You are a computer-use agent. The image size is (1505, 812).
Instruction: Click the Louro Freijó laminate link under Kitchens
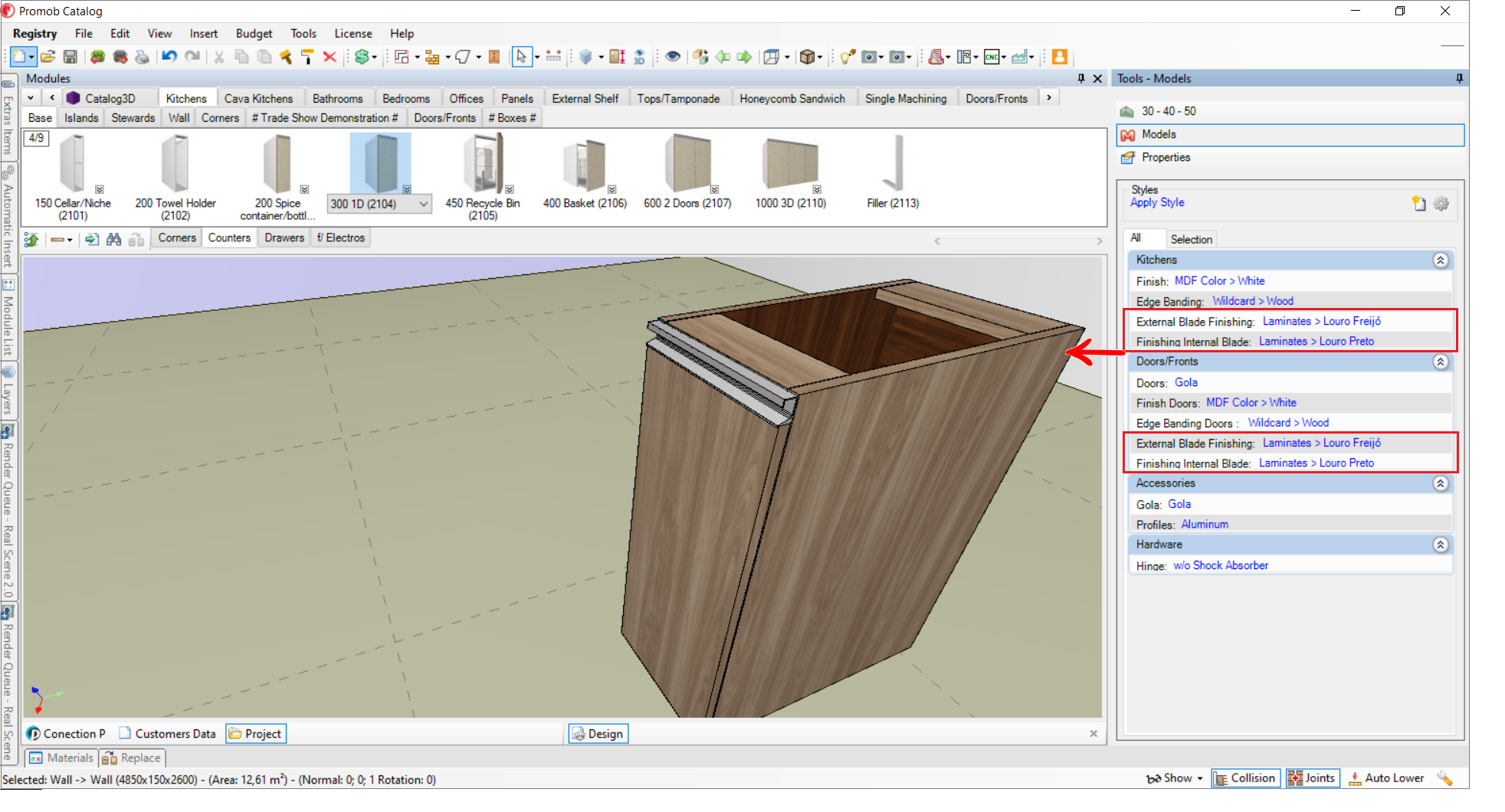point(1322,322)
